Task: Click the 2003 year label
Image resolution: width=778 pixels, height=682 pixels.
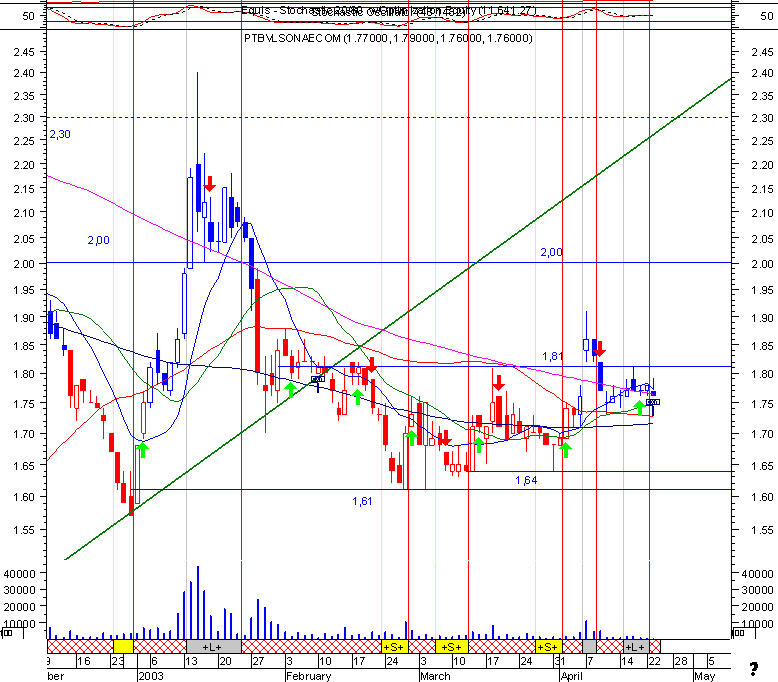Action: click(x=151, y=676)
